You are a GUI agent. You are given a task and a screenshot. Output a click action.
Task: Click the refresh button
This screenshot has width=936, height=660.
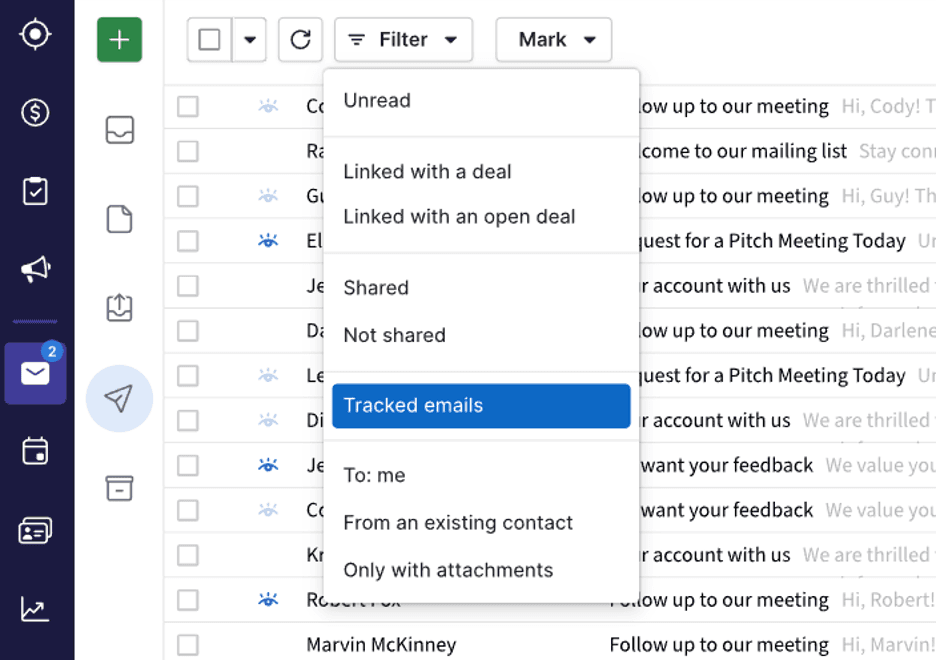300,40
